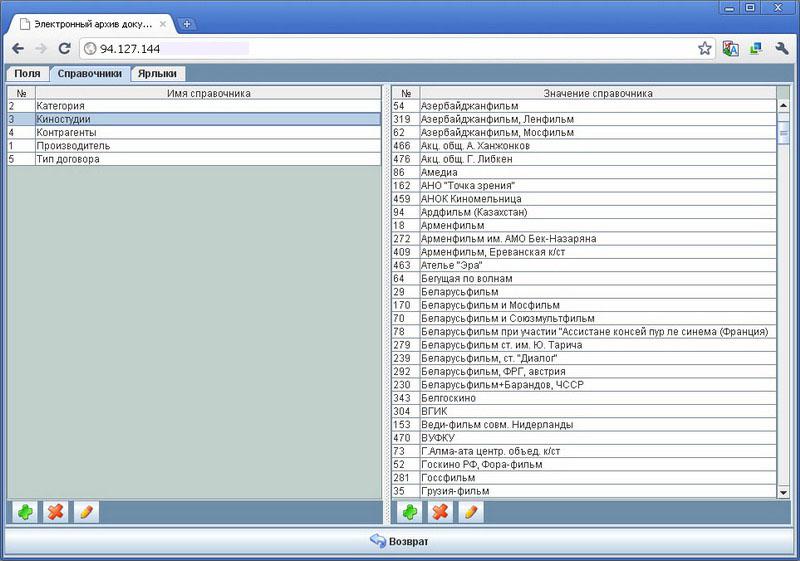Select Беларусьфильм и Мосфильм row
Image resolution: width=800 pixels, height=561 pixels.
point(584,304)
